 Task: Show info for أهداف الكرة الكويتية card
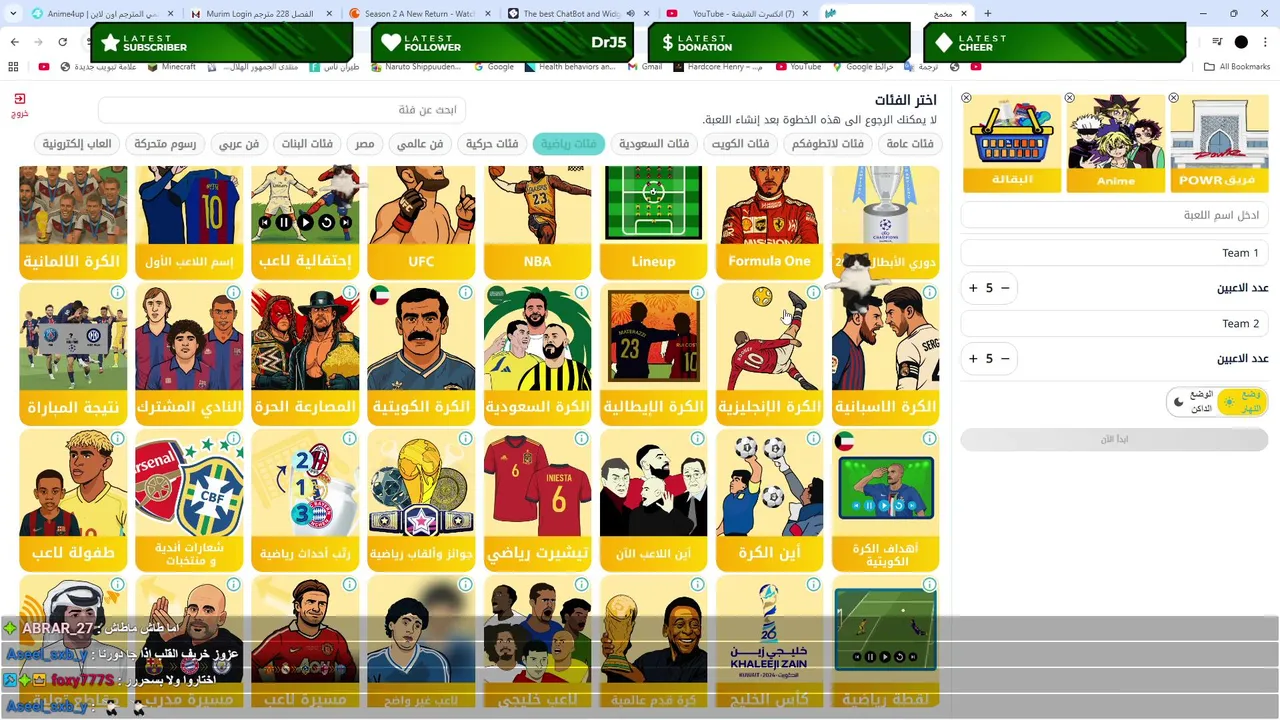[x=929, y=439]
